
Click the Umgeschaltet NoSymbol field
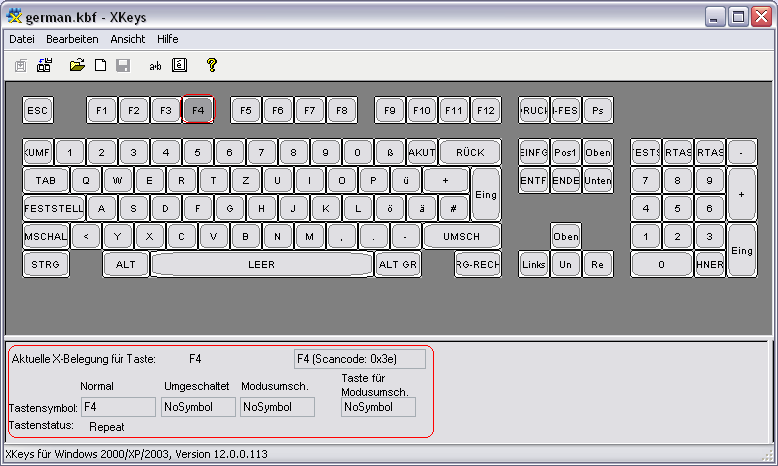pyautogui.click(x=198, y=407)
